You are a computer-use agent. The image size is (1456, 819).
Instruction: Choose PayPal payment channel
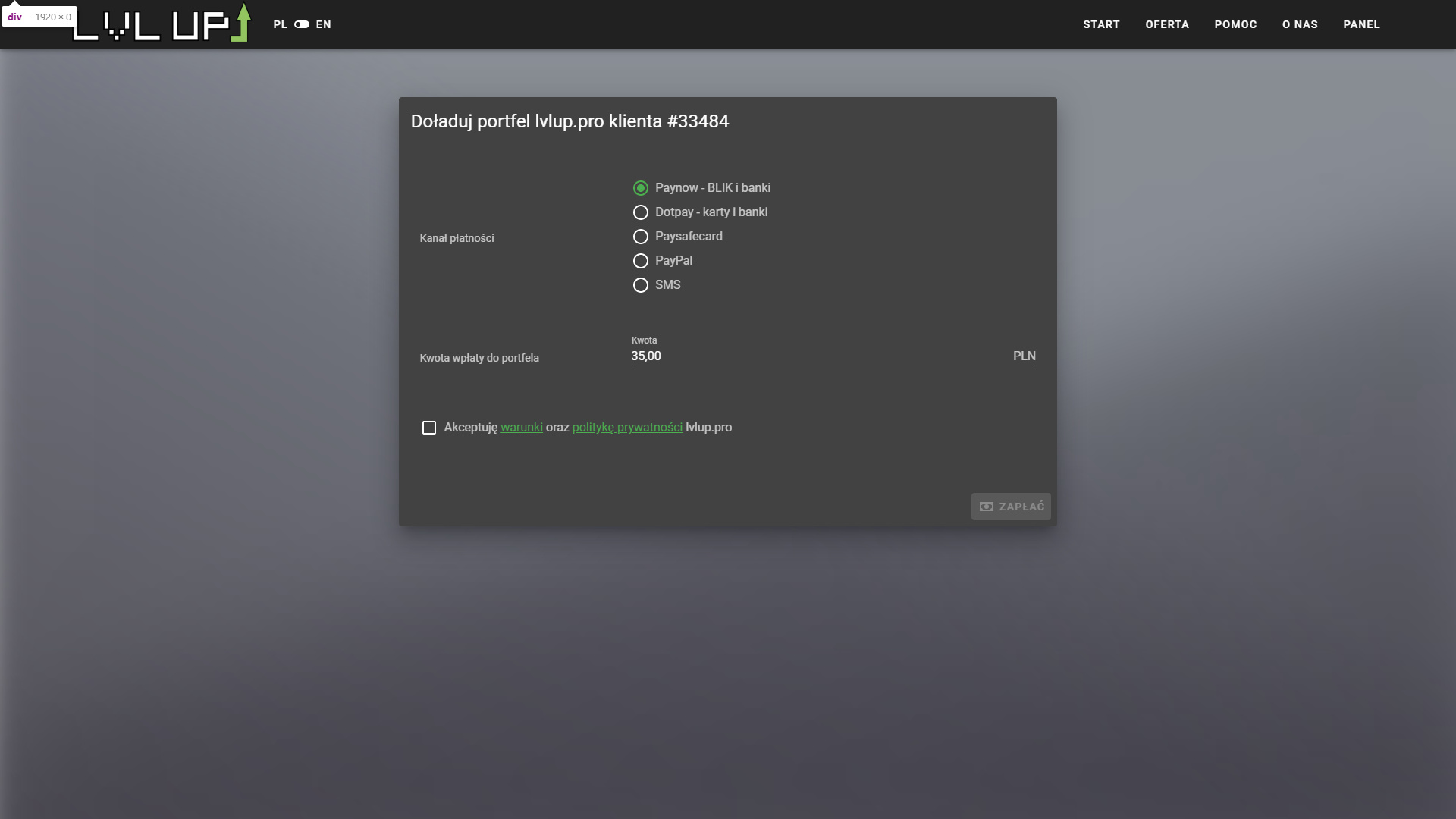click(641, 261)
